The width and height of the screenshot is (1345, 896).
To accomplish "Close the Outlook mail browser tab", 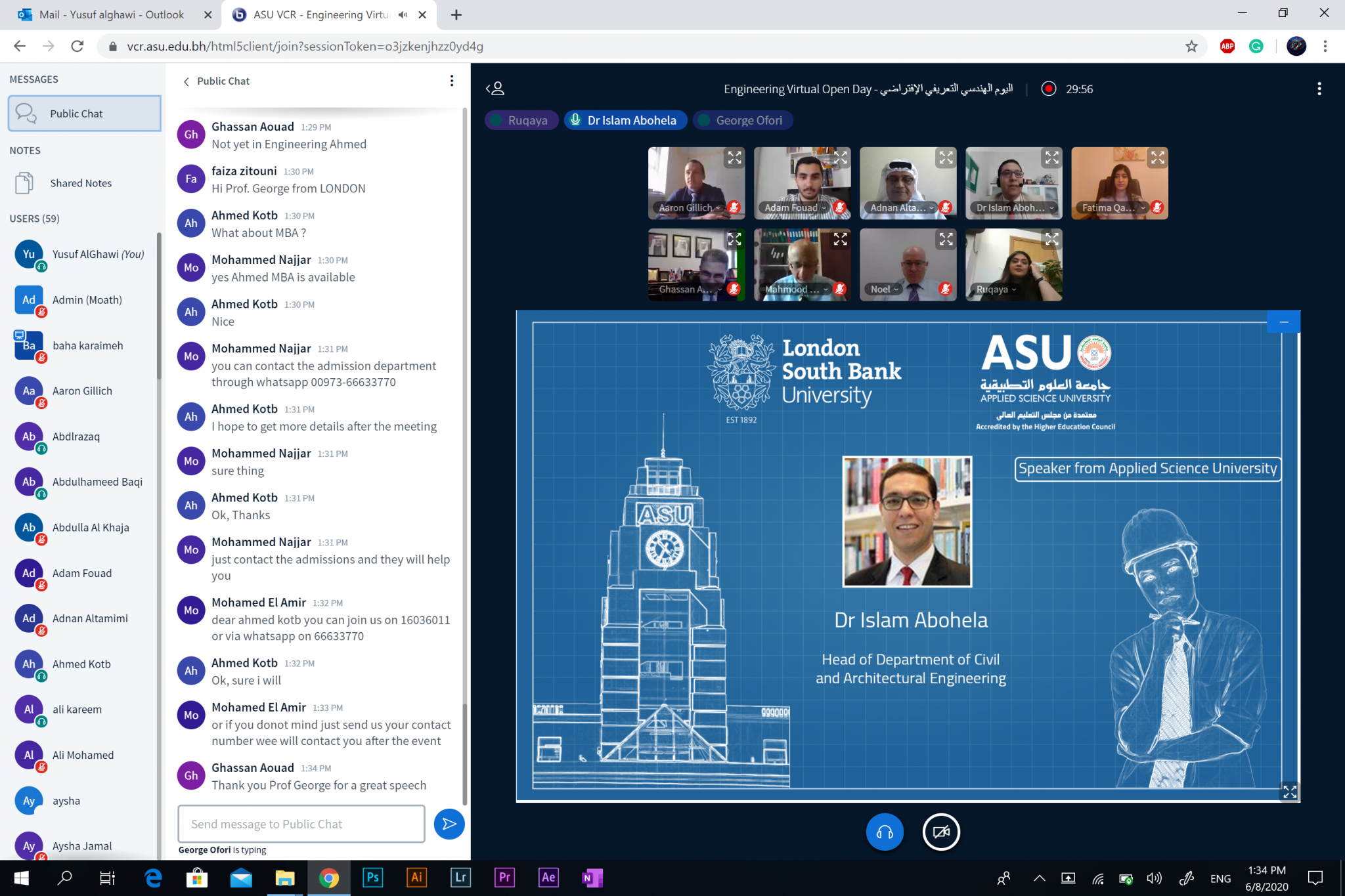I will pyautogui.click(x=208, y=14).
